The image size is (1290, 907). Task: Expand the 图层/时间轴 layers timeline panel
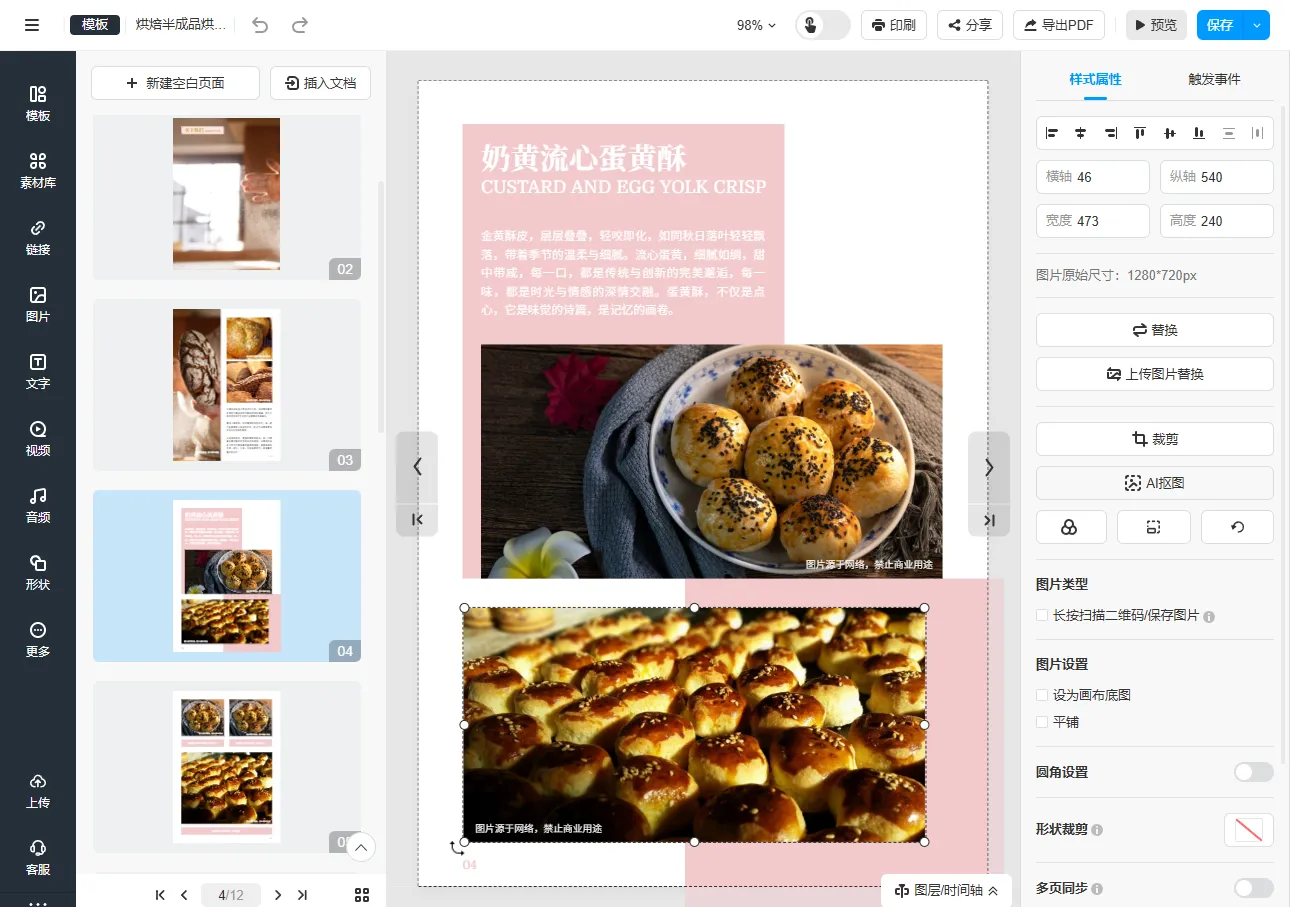click(x=946, y=890)
